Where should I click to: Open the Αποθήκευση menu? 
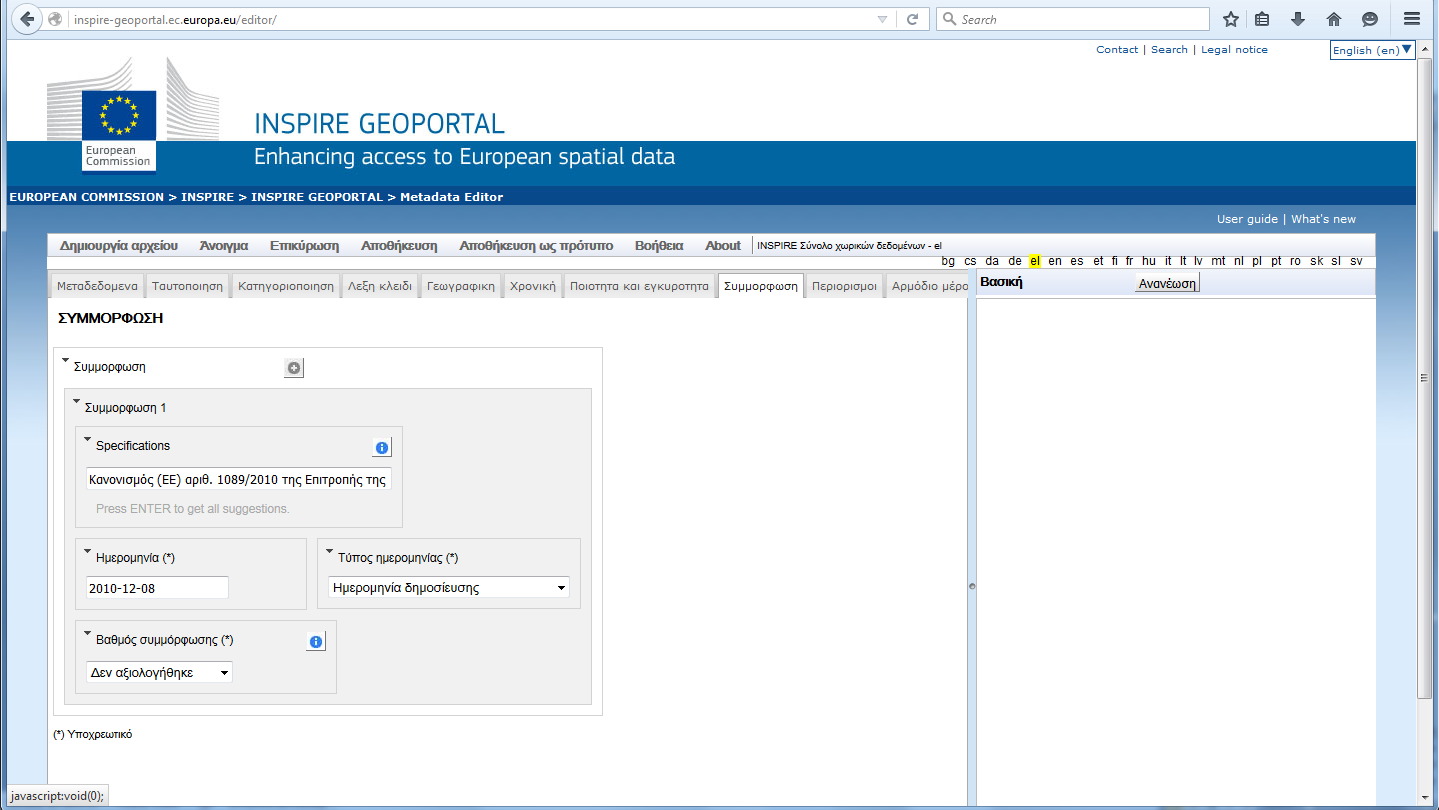[x=399, y=246]
